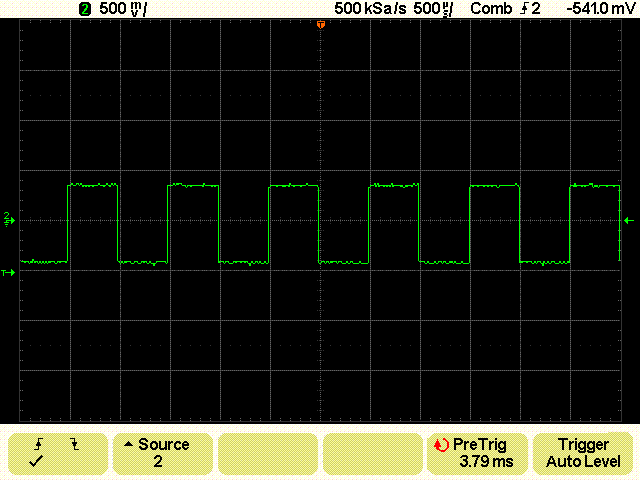Click the 500 kSa/s sample rate readout
The width and height of the screenshot is (640, 480).
370,9
